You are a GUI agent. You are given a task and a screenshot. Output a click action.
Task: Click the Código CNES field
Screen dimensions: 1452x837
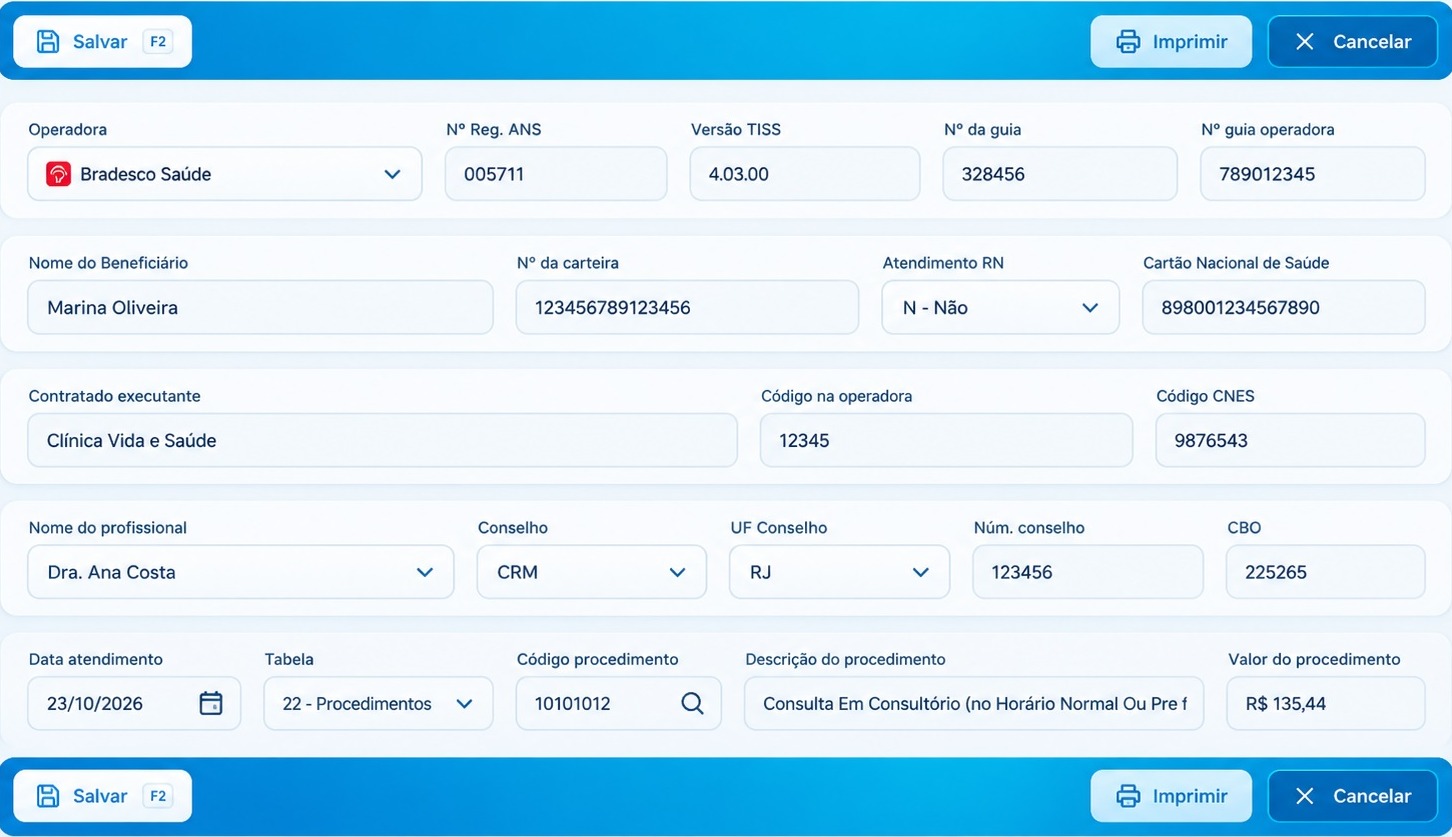(1290, 441)
